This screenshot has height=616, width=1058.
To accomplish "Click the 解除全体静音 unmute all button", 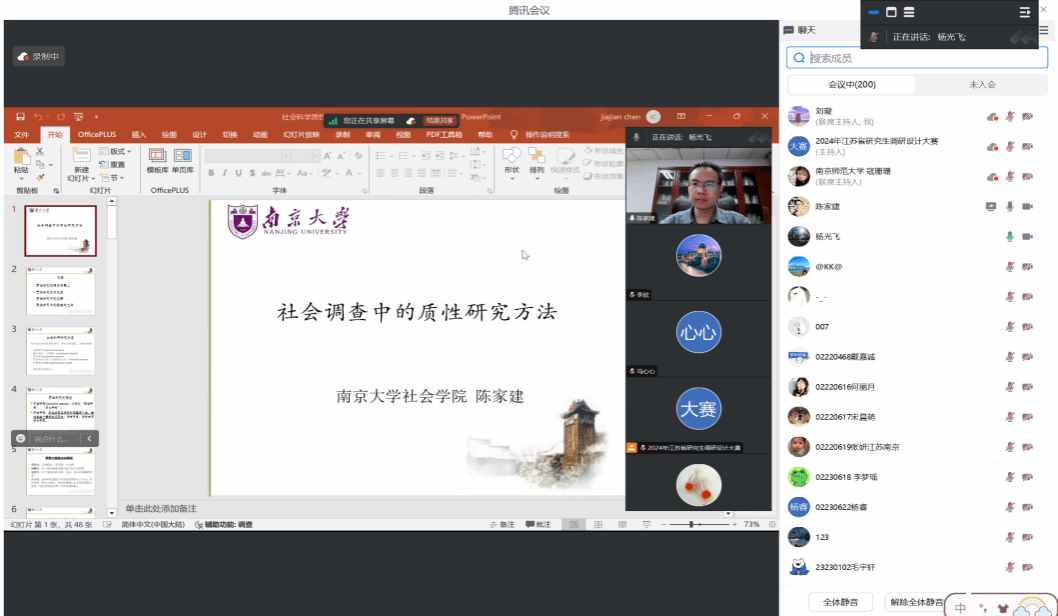I will [916, 602].
